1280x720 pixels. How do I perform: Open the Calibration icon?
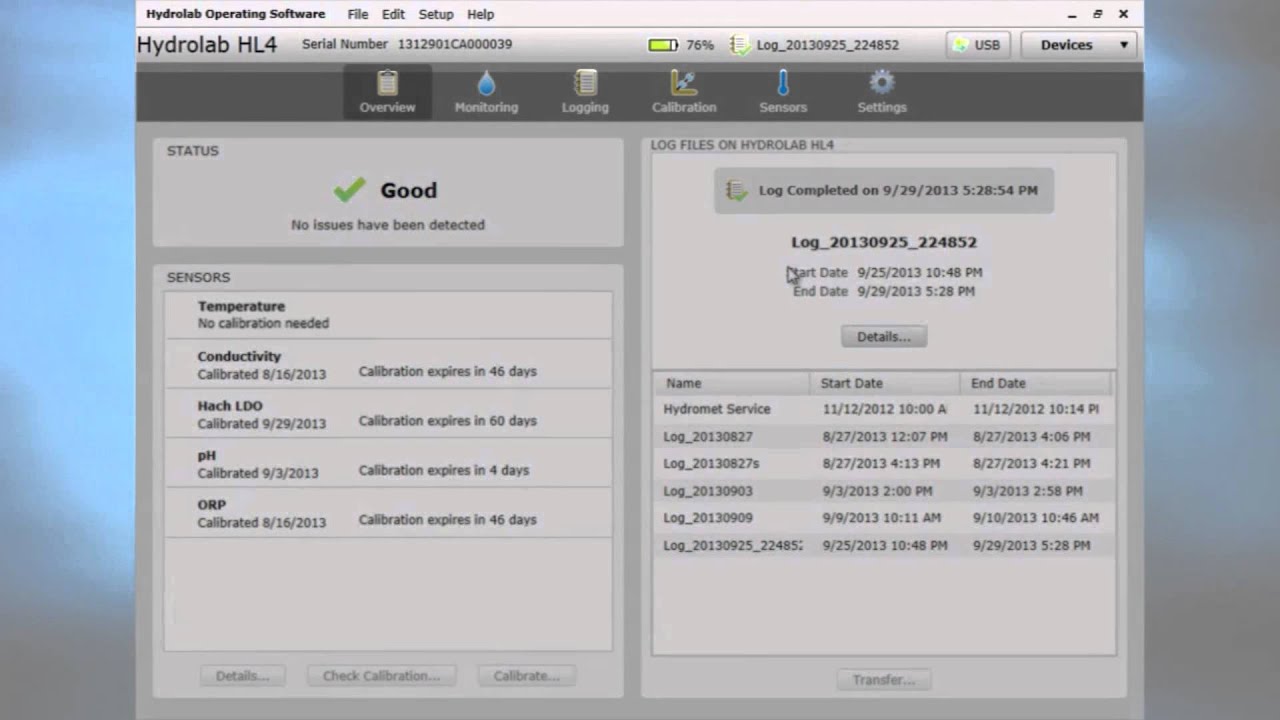click(684, 82)
